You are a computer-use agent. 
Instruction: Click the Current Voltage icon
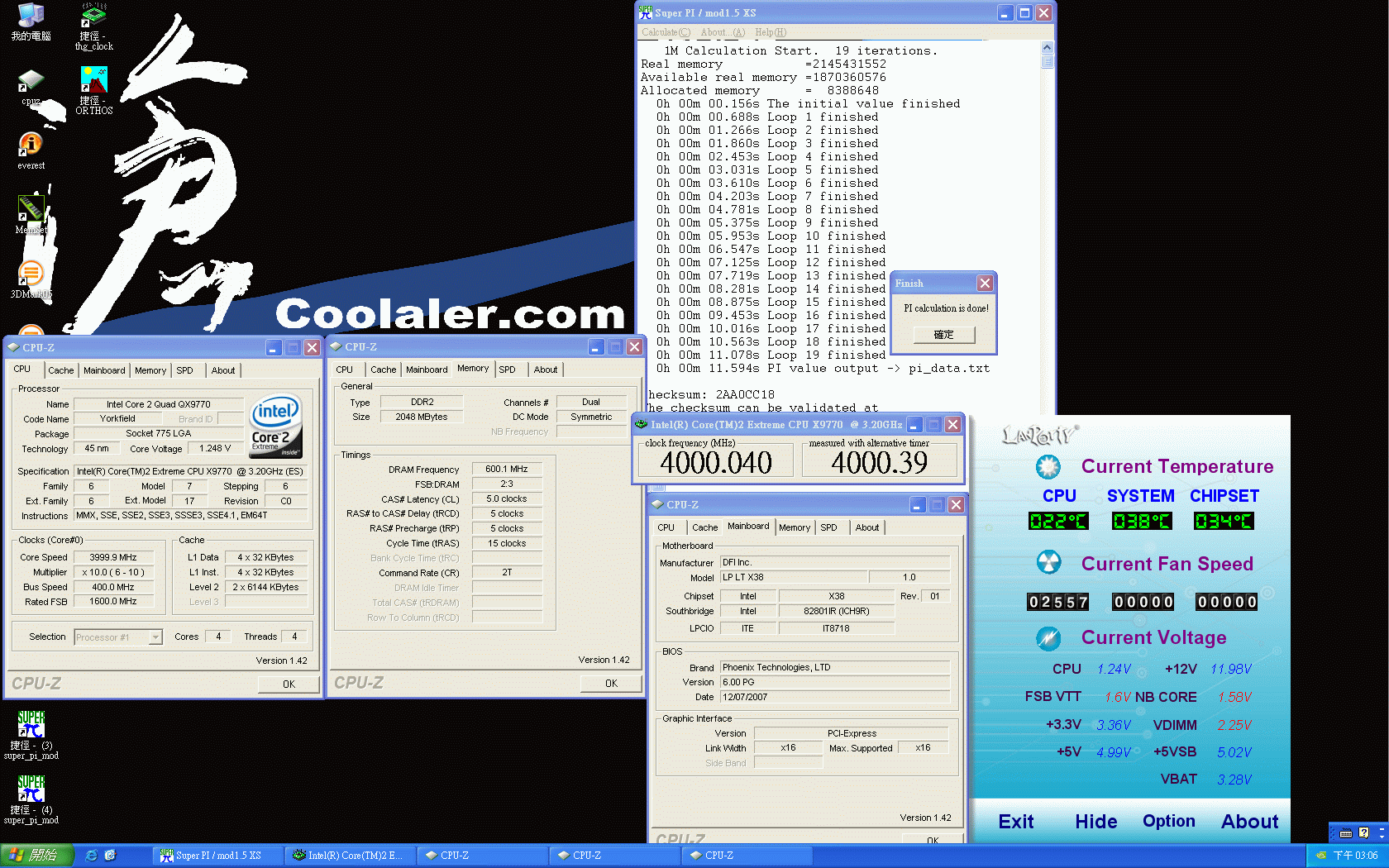point(1048,637)
